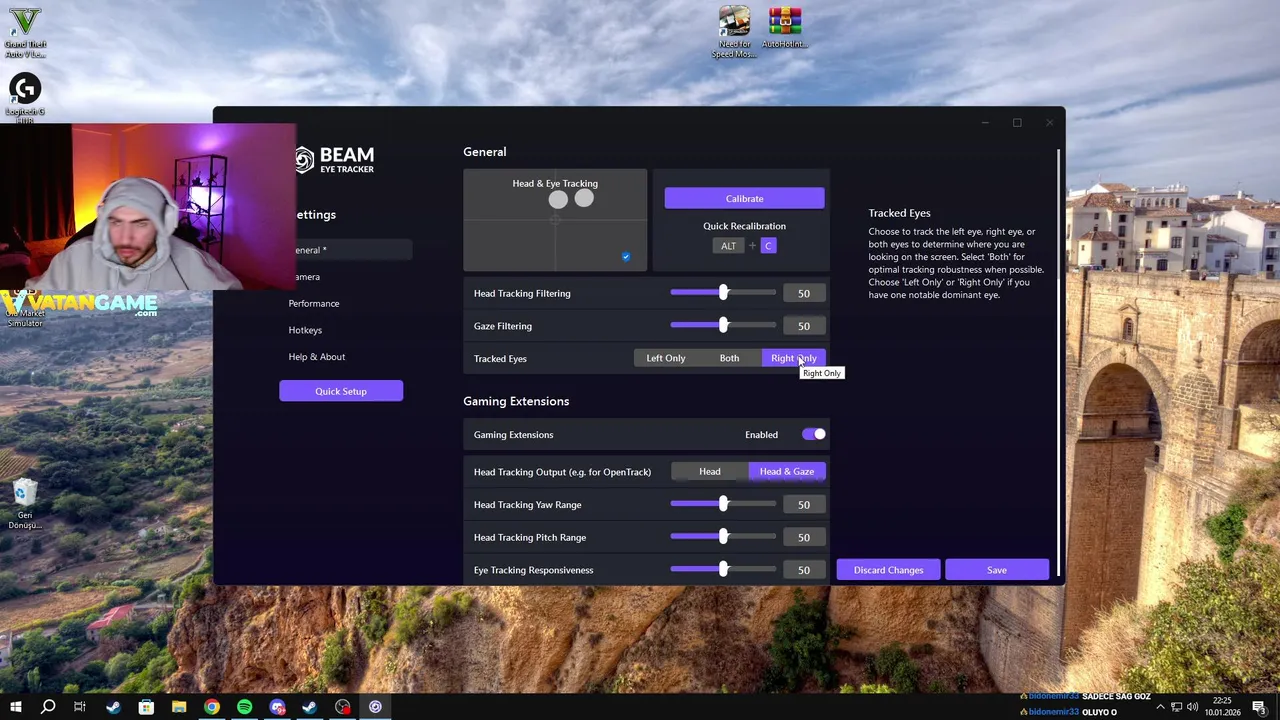This screenshot has height=720, width=1280.
Task: Select the Need for Speed desktop icon
Action: pyautogui.click(x=734, y=32)
